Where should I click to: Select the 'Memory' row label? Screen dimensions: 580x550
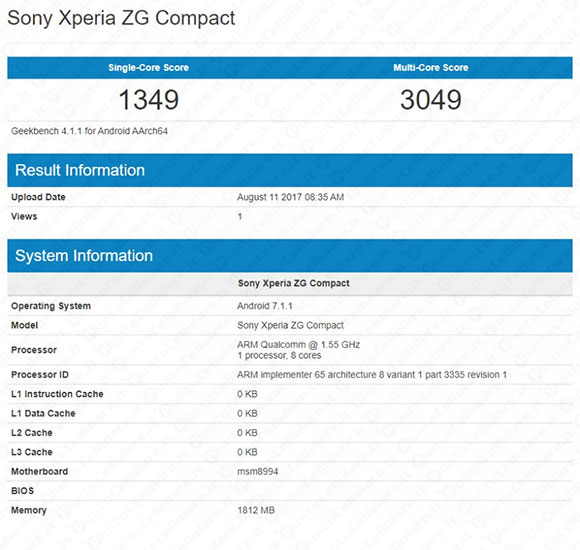tap(29, 510)
